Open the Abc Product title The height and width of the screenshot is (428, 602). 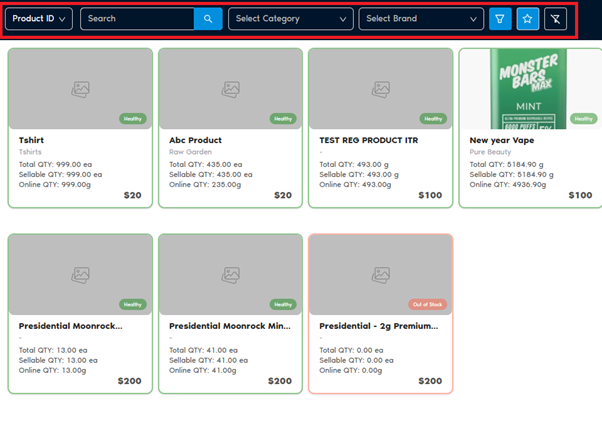[x=195, y=140]
